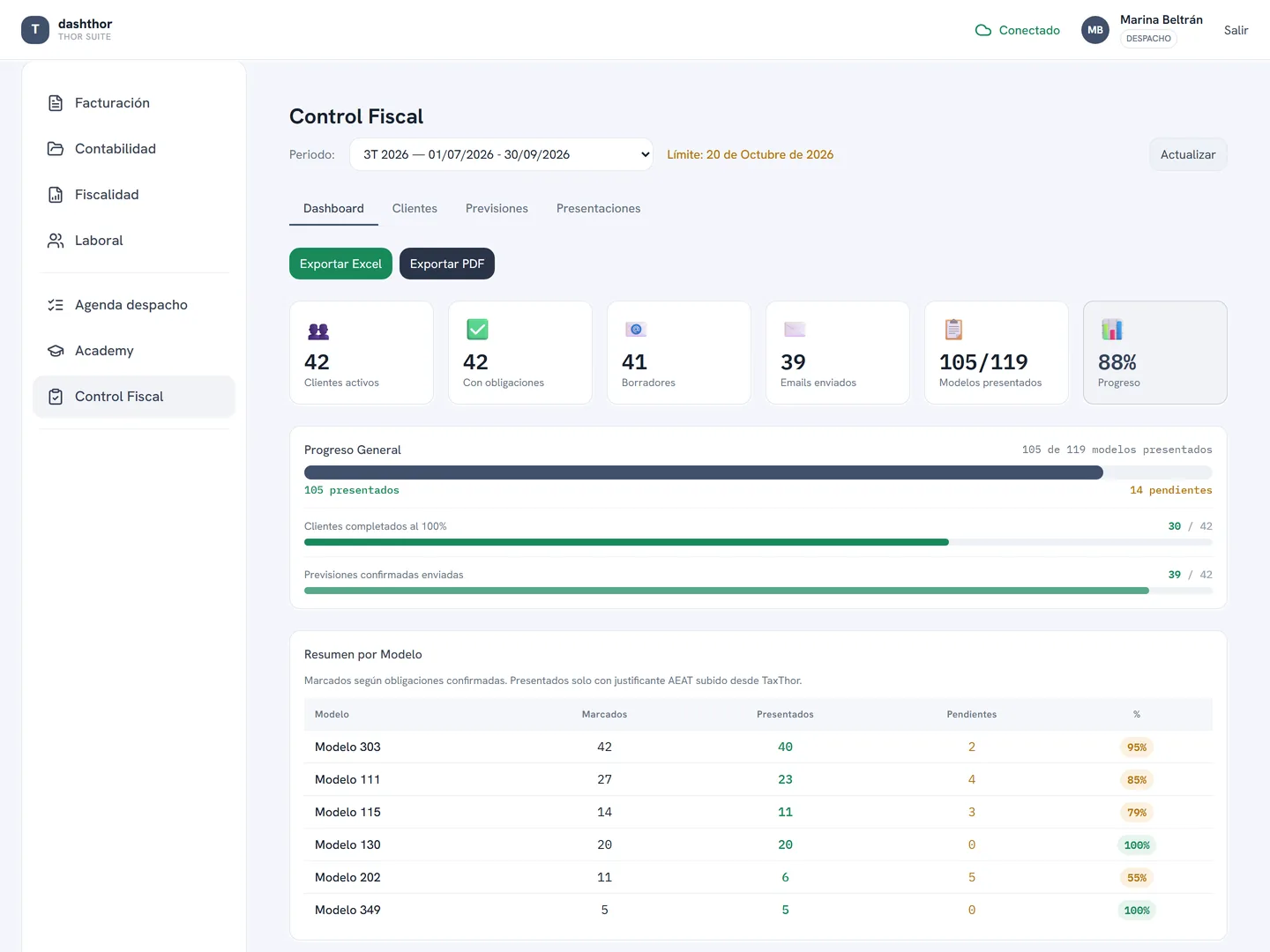
Task: Click the Modelo 111 row label
Action: click(x=347, y=779)
